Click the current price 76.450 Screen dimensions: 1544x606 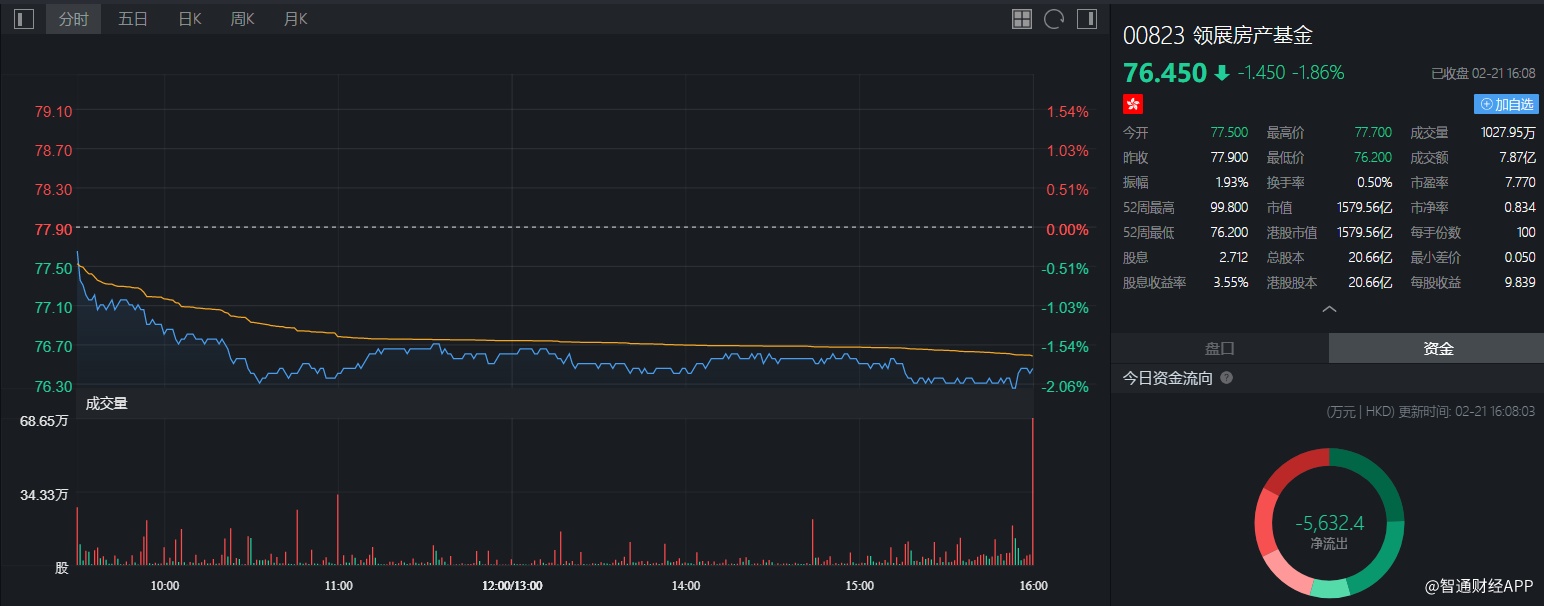(1165, 73)
